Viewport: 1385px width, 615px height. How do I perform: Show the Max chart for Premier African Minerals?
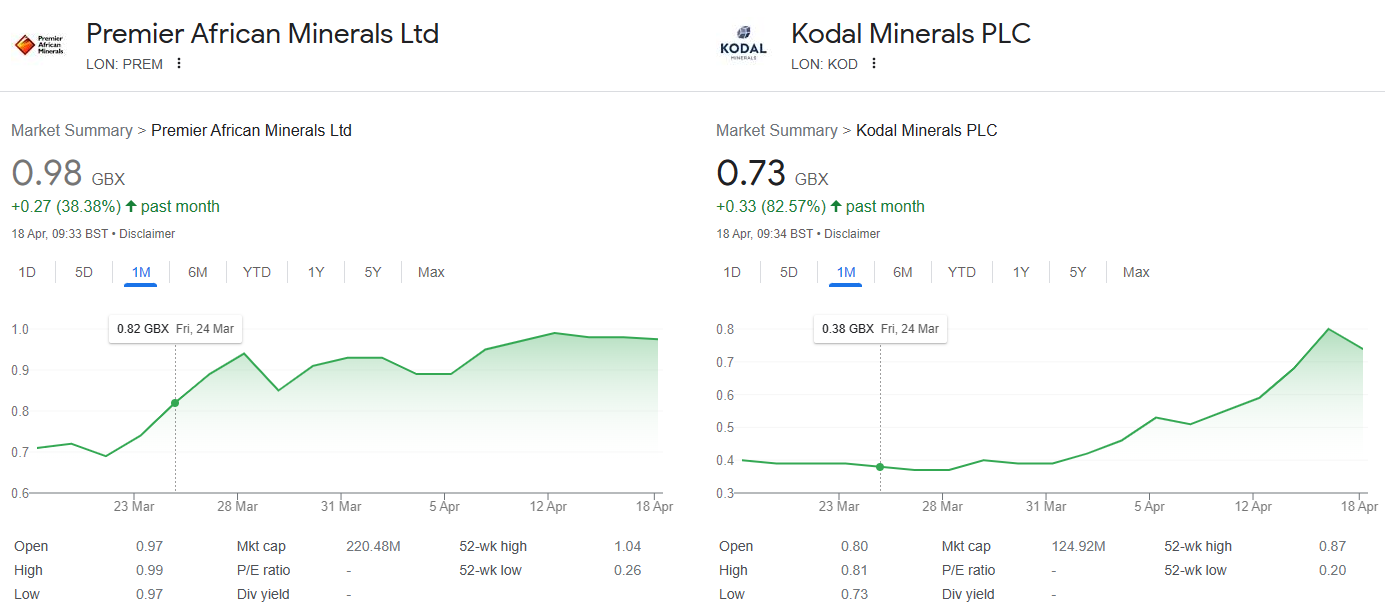[x=431, y=272]
